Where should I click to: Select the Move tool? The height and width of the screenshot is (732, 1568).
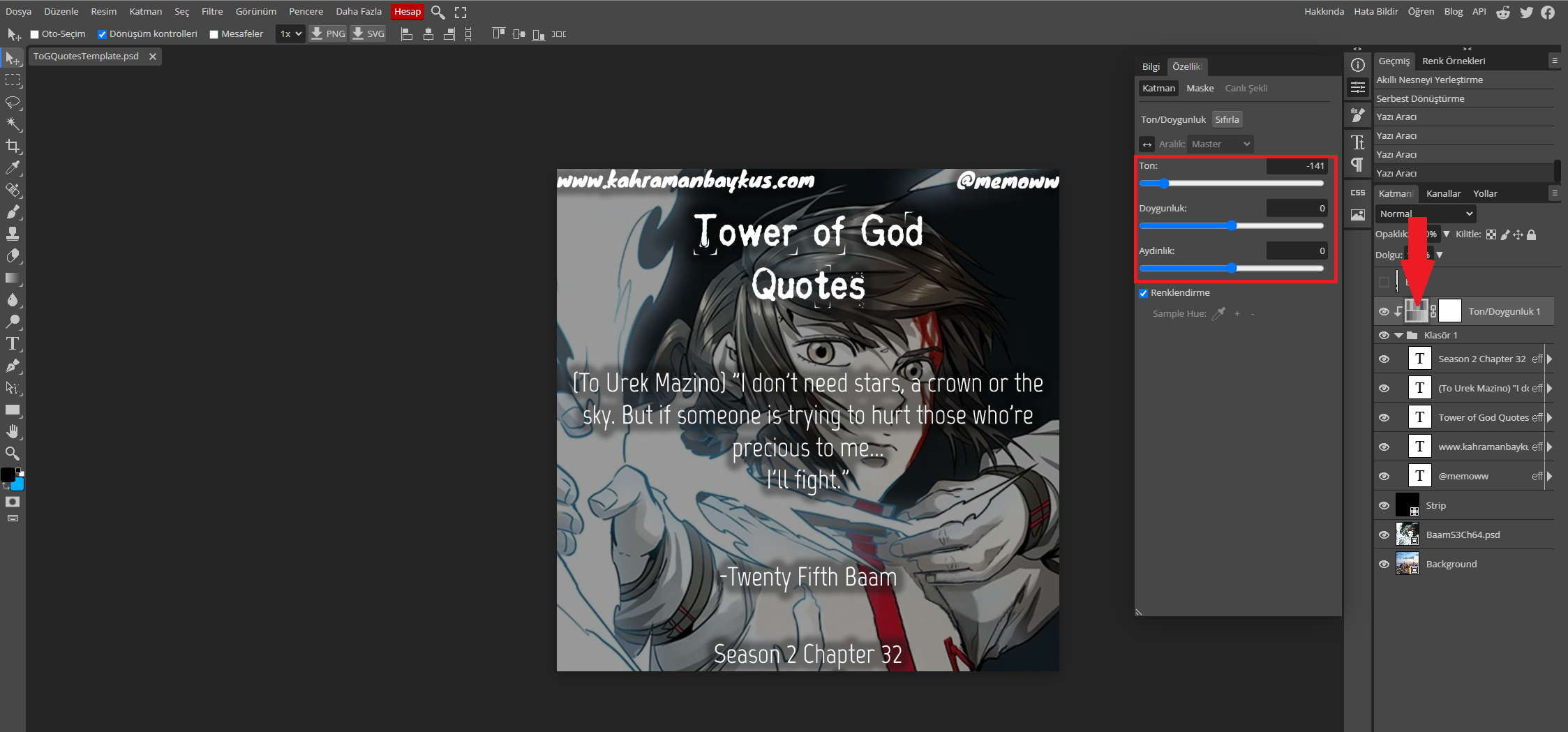(x=13, y=59)
